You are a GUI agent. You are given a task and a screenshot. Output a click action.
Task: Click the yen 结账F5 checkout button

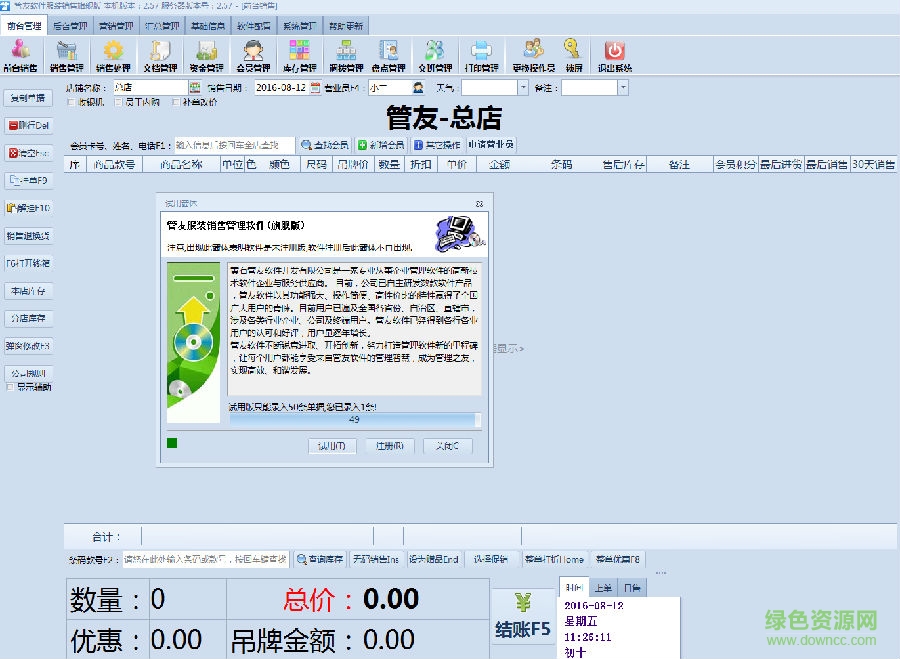[x=522, y=617]
